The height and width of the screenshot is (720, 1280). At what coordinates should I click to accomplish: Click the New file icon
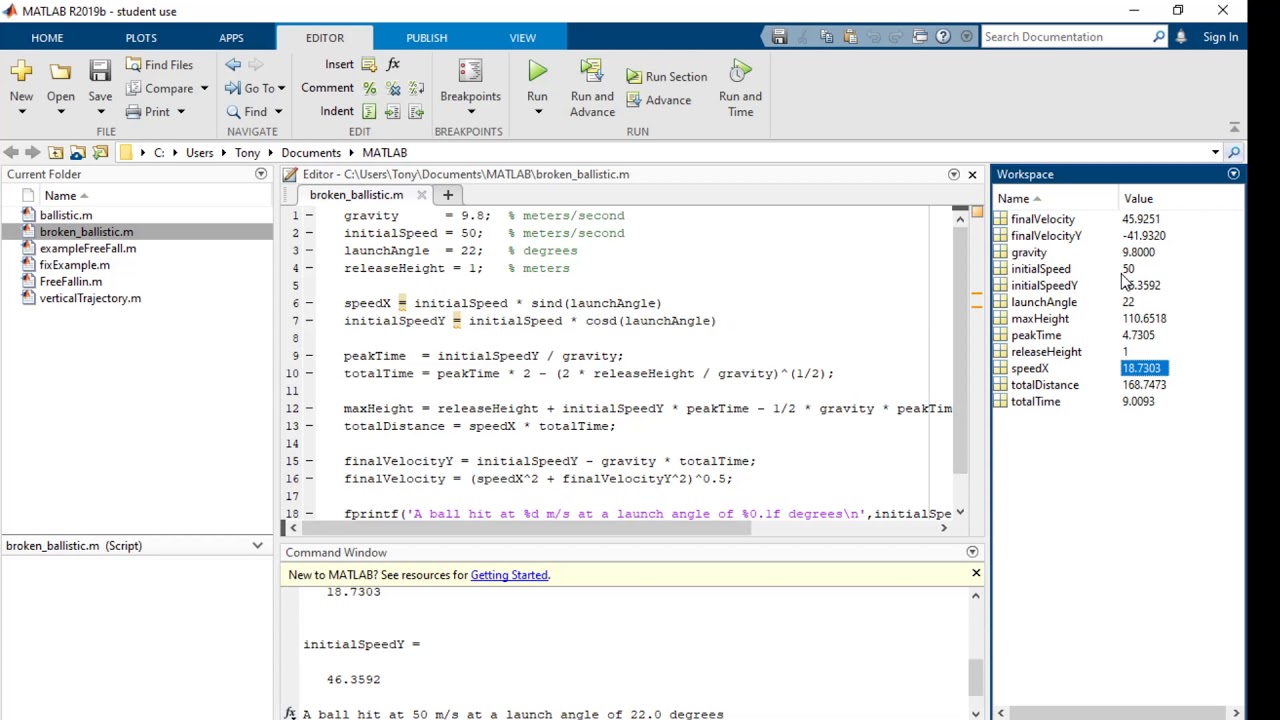[x=21, y=71]
